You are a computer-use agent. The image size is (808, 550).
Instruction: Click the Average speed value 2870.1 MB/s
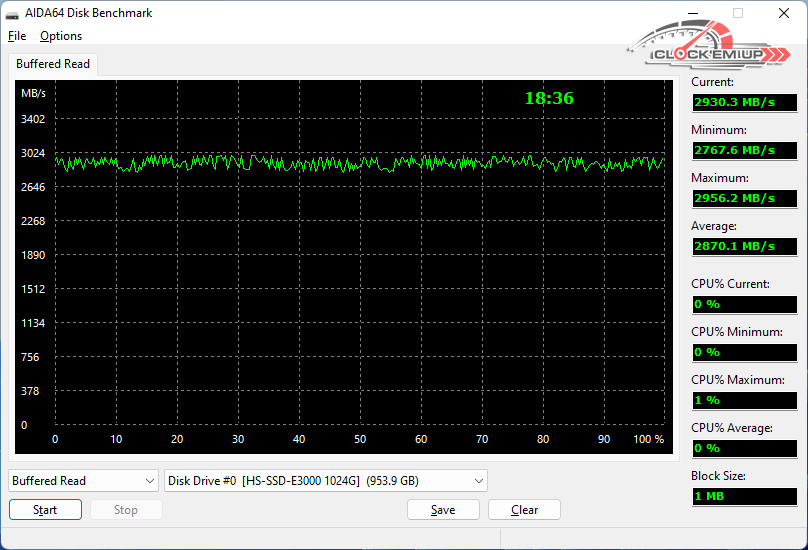[x=744, y=246]
